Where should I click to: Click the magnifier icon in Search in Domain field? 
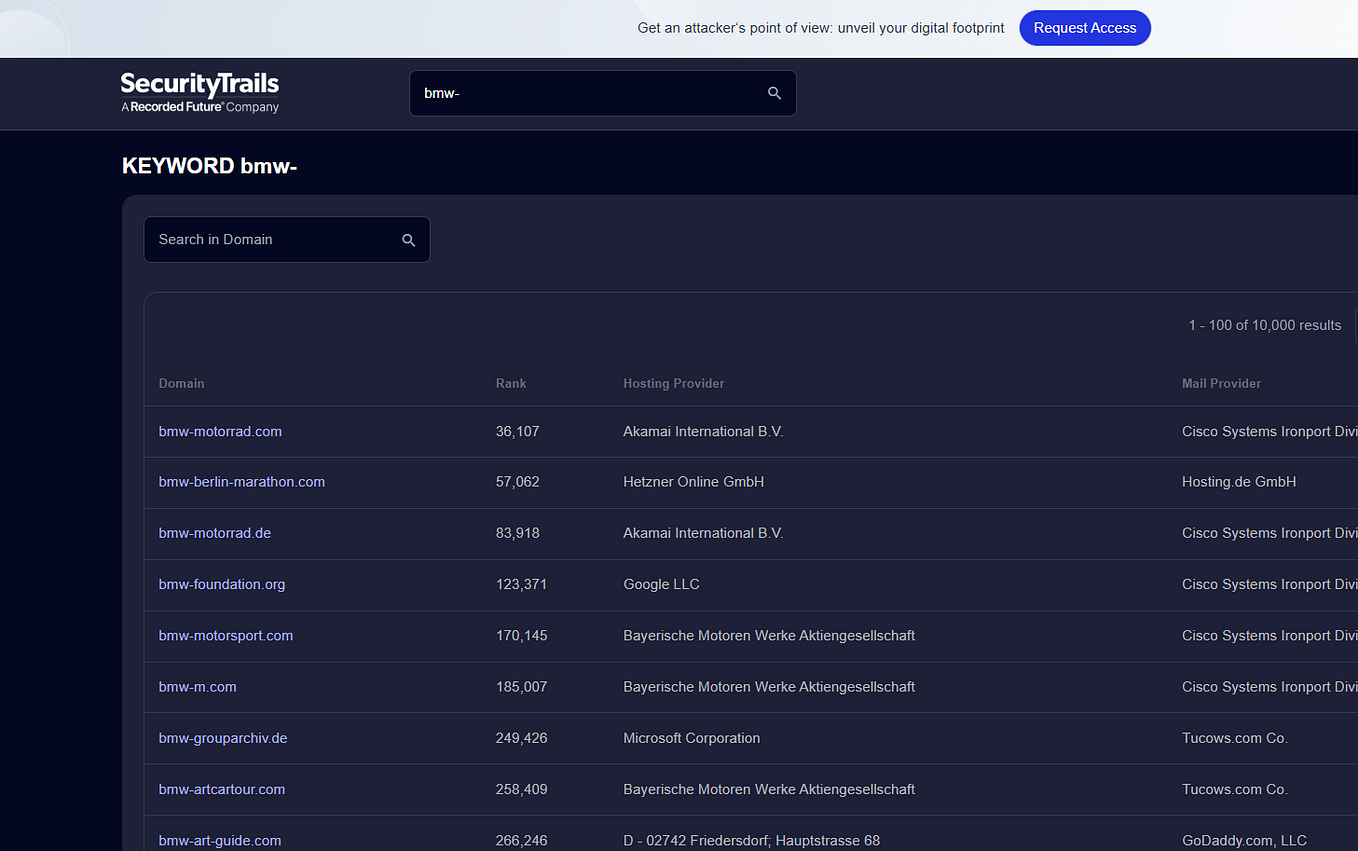pos(409,239)
